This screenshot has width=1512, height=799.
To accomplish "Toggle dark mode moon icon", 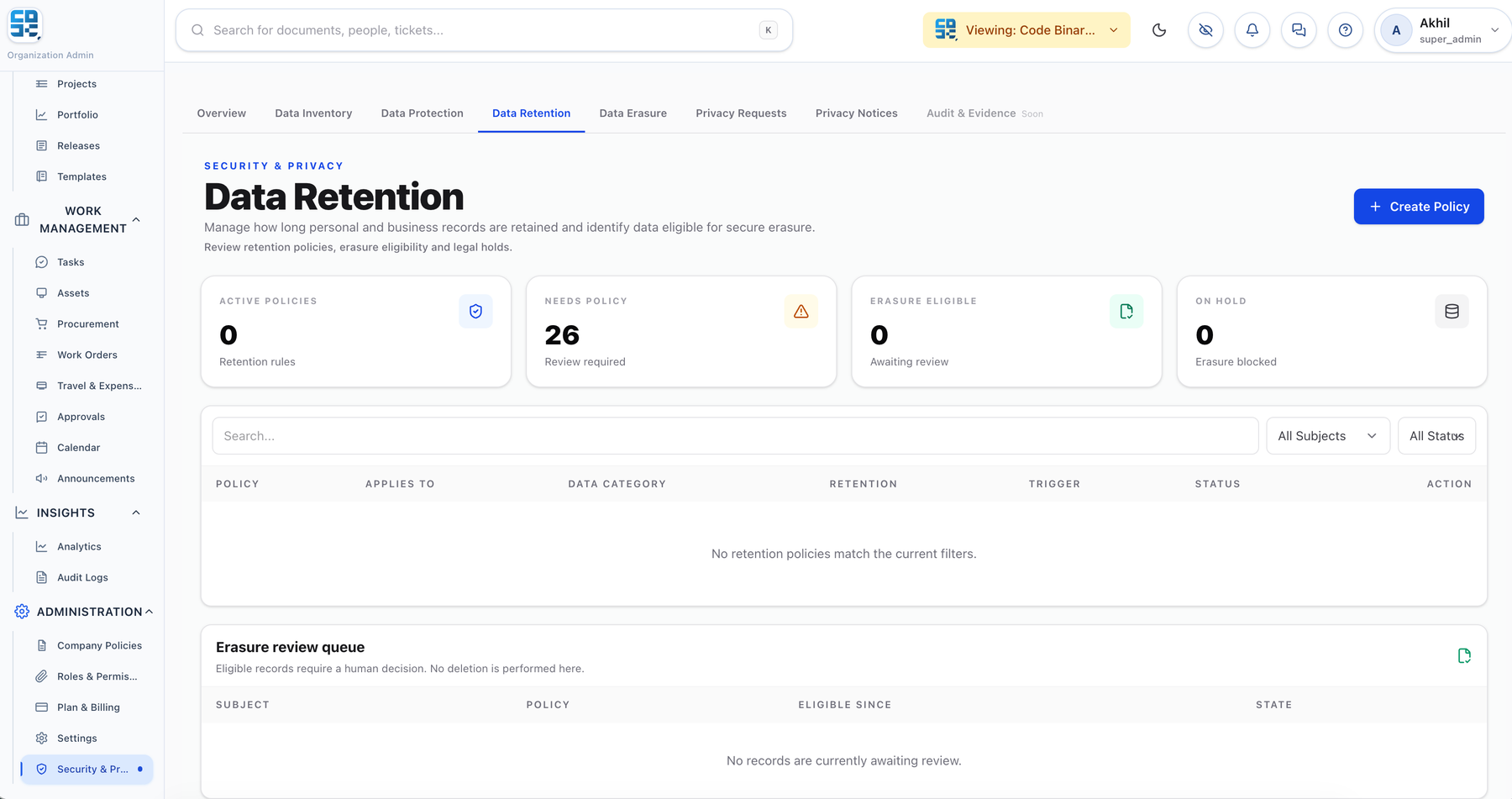I will 1159,30.
